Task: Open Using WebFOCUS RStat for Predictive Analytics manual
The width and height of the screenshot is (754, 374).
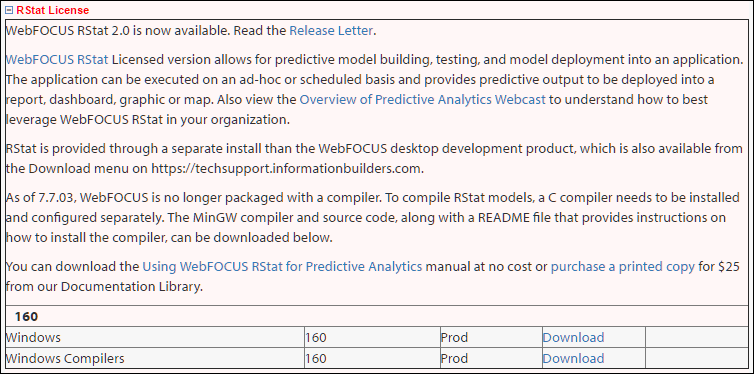Action: [x=282, y=266]
